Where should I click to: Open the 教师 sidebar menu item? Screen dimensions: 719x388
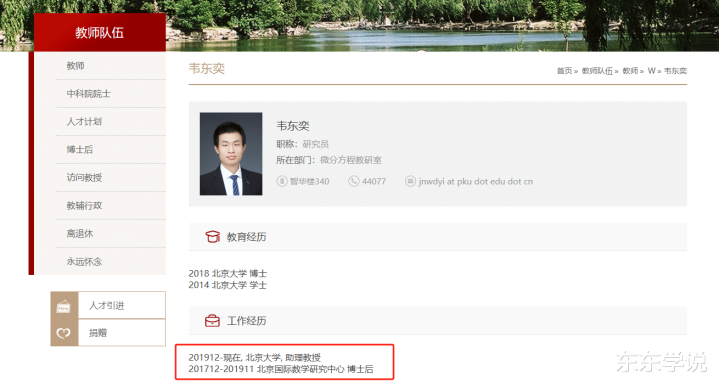pos(76,66)
